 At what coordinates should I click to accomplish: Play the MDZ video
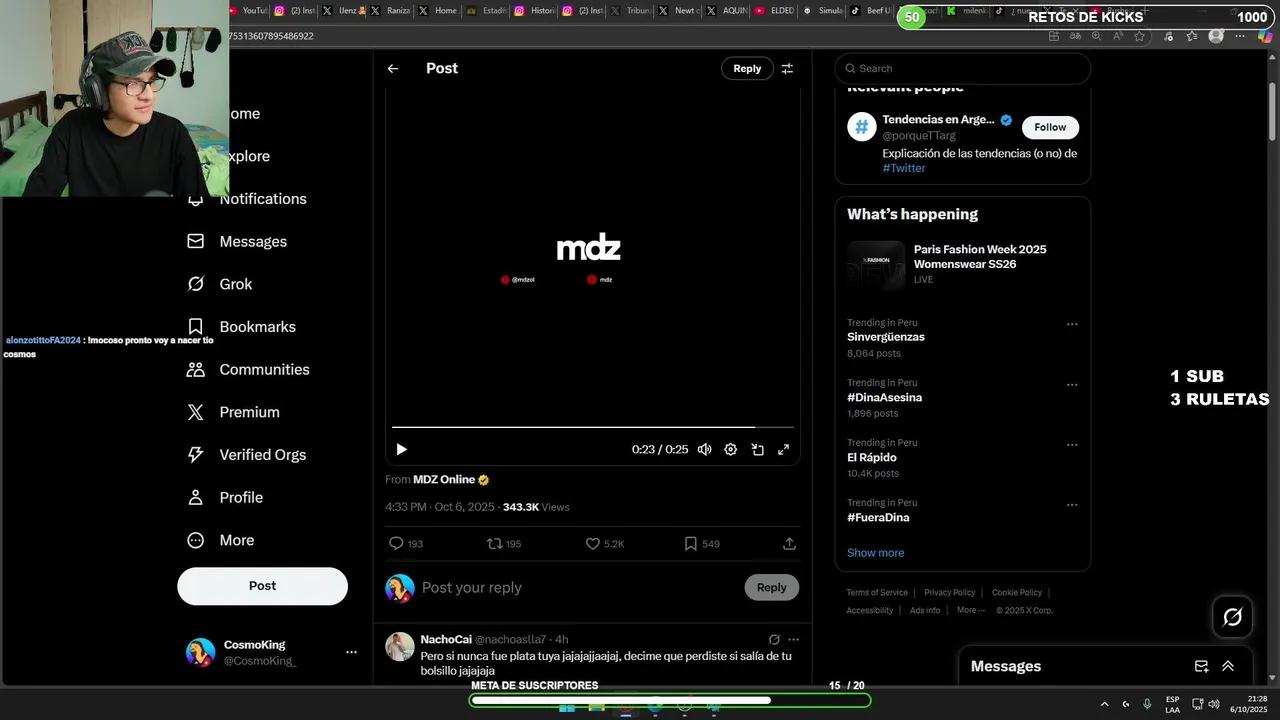click(x=401, y=450)
